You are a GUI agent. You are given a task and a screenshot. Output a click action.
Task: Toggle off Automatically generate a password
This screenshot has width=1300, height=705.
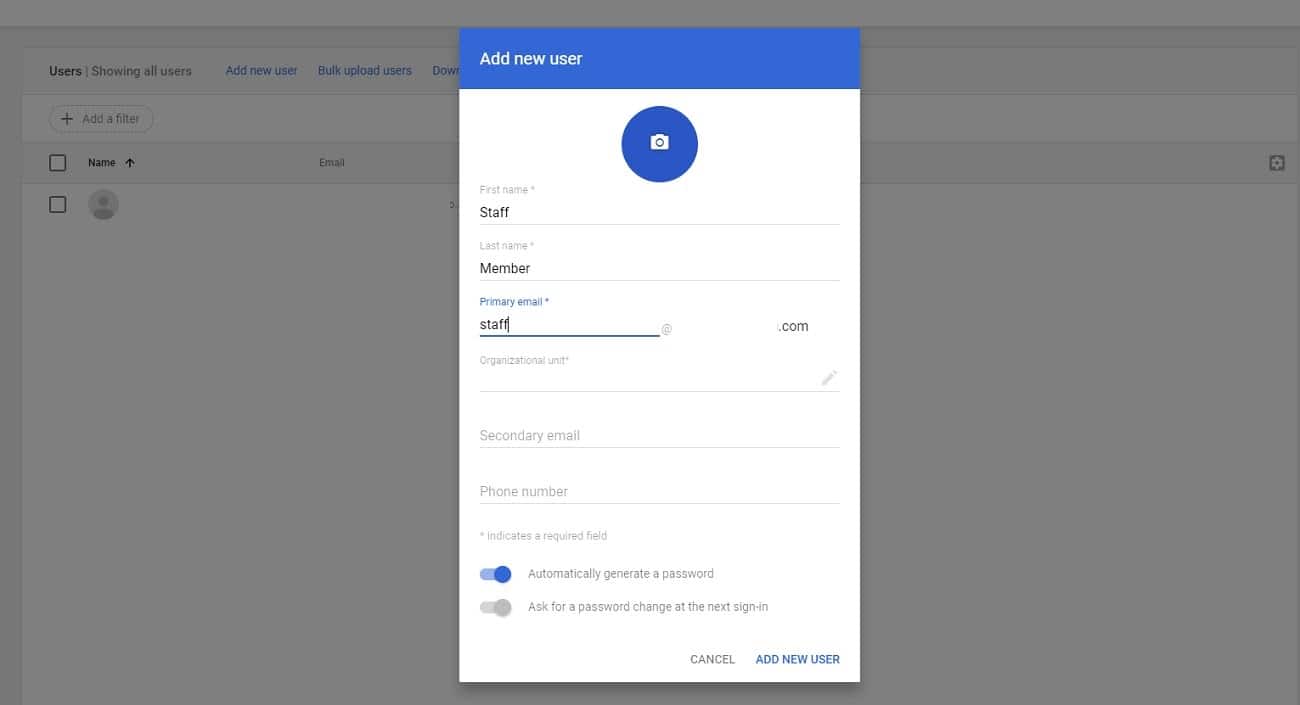495,573
